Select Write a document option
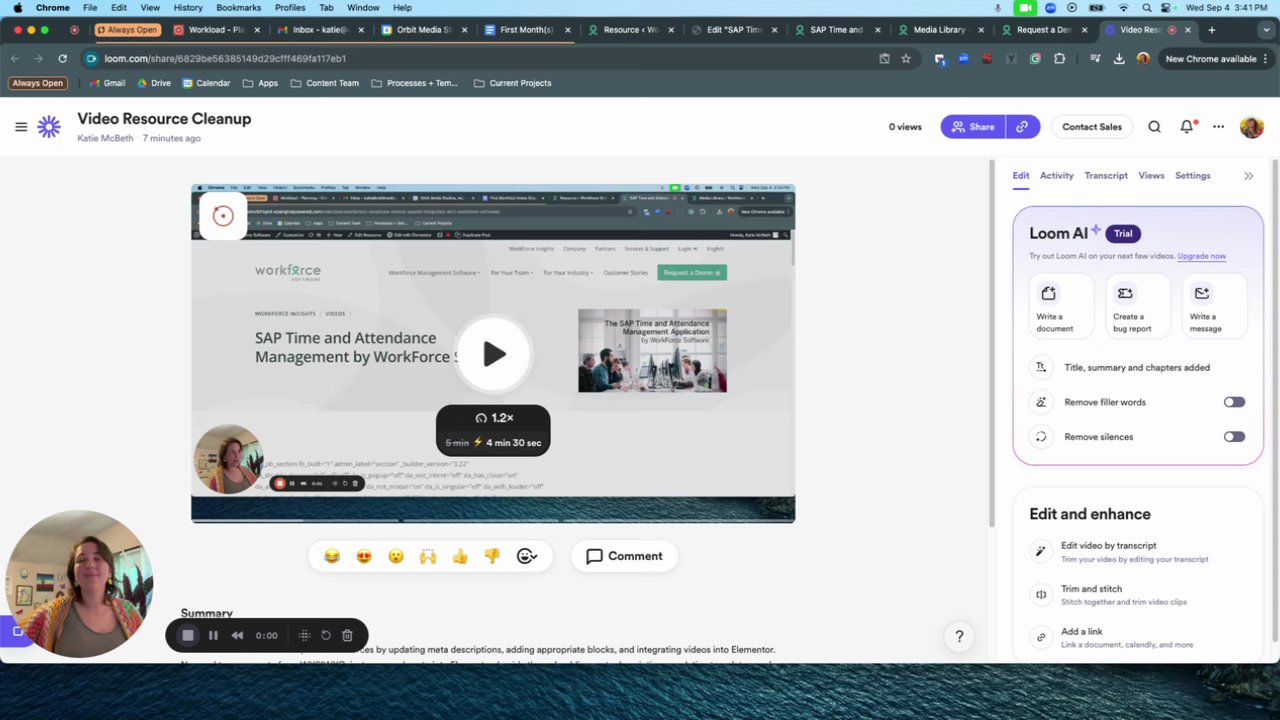The image size is (1280, 720). (x=1062, y=307)
